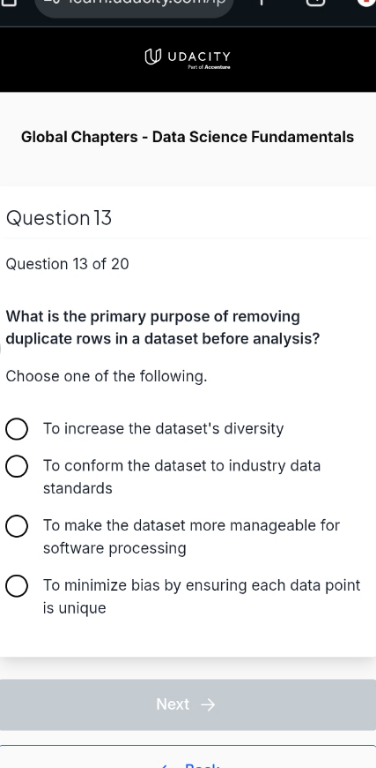Select radio for conform to industry standards
Image resolution: width=376 pixels, height=768 pixels.
[x=17, y=466]
